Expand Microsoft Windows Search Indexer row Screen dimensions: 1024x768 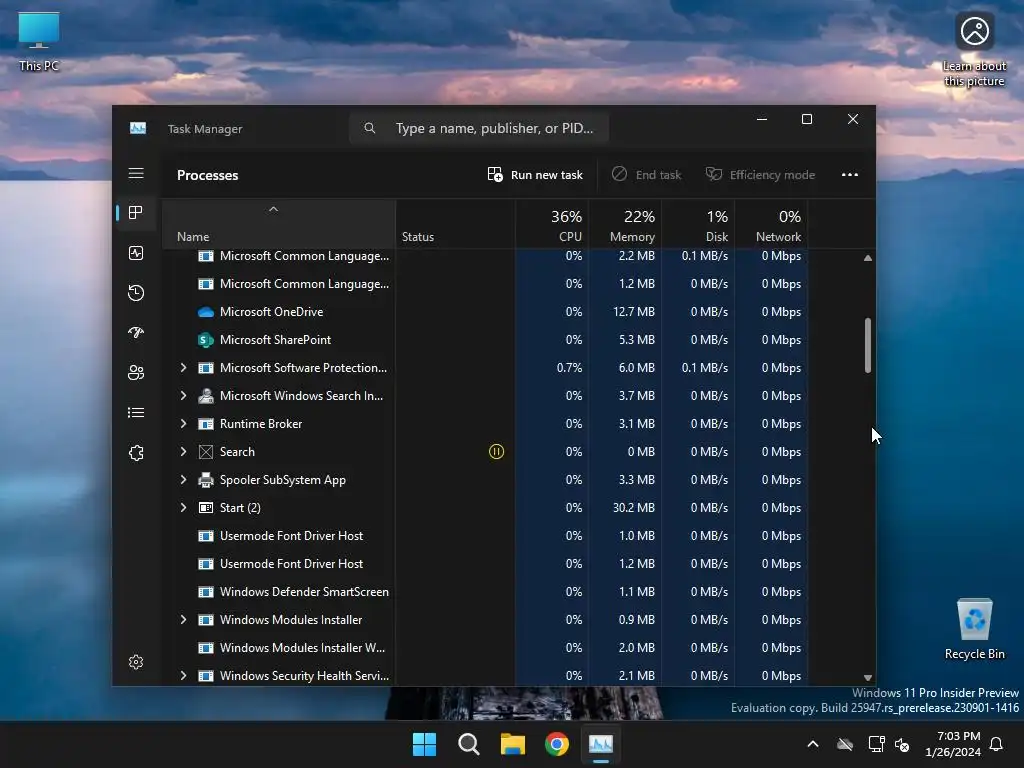click(x=184, y=396)
